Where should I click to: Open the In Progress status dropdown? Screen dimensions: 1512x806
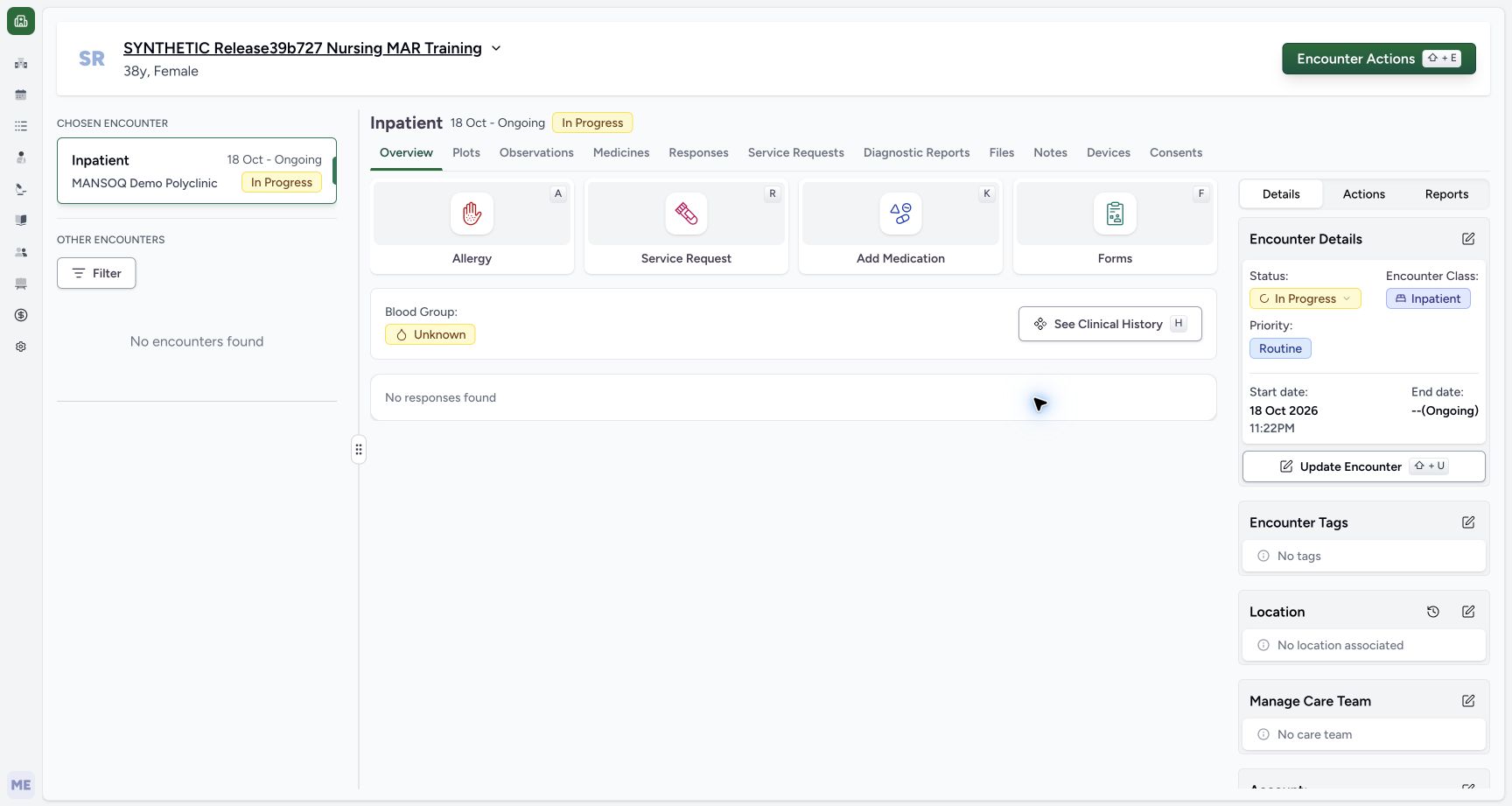(x=1305, y=298)
